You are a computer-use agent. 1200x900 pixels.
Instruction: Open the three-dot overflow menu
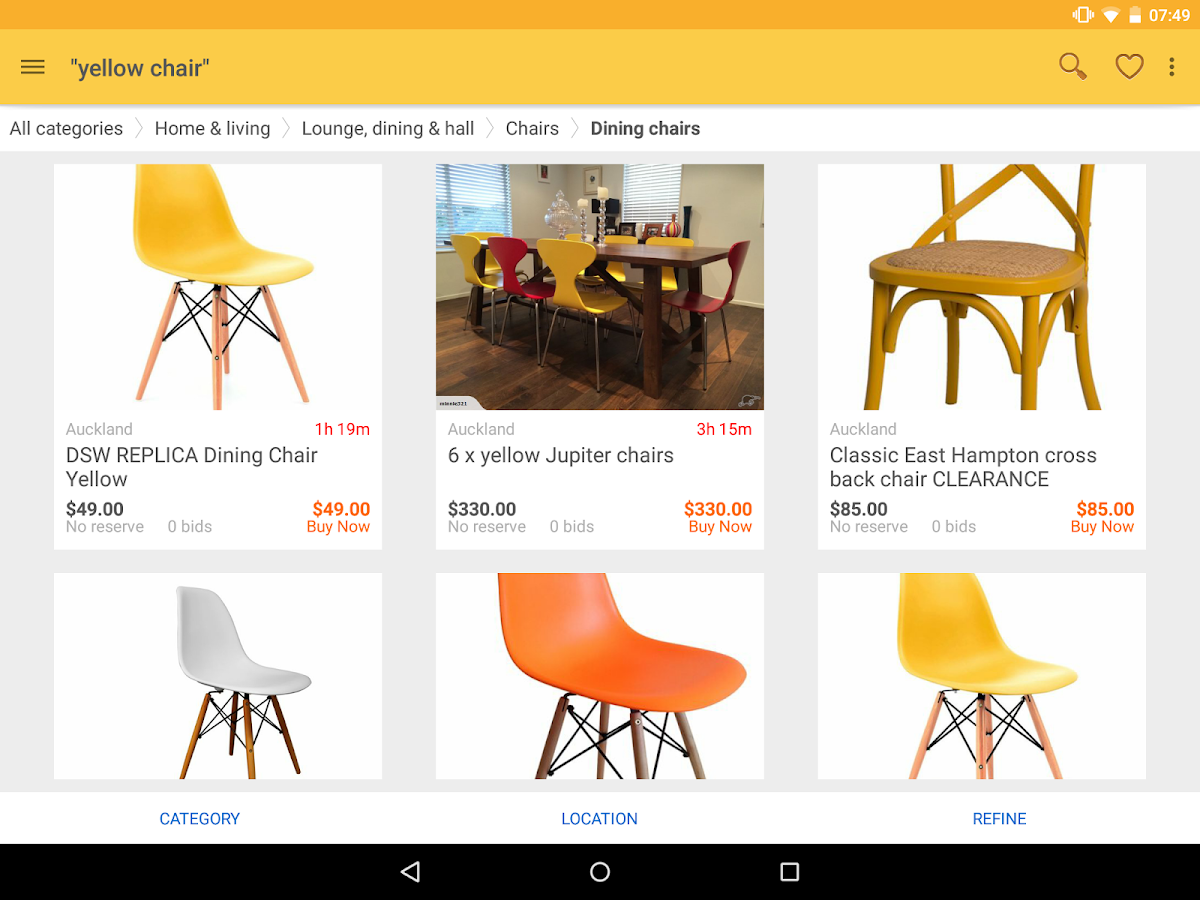pos(1172,67)
